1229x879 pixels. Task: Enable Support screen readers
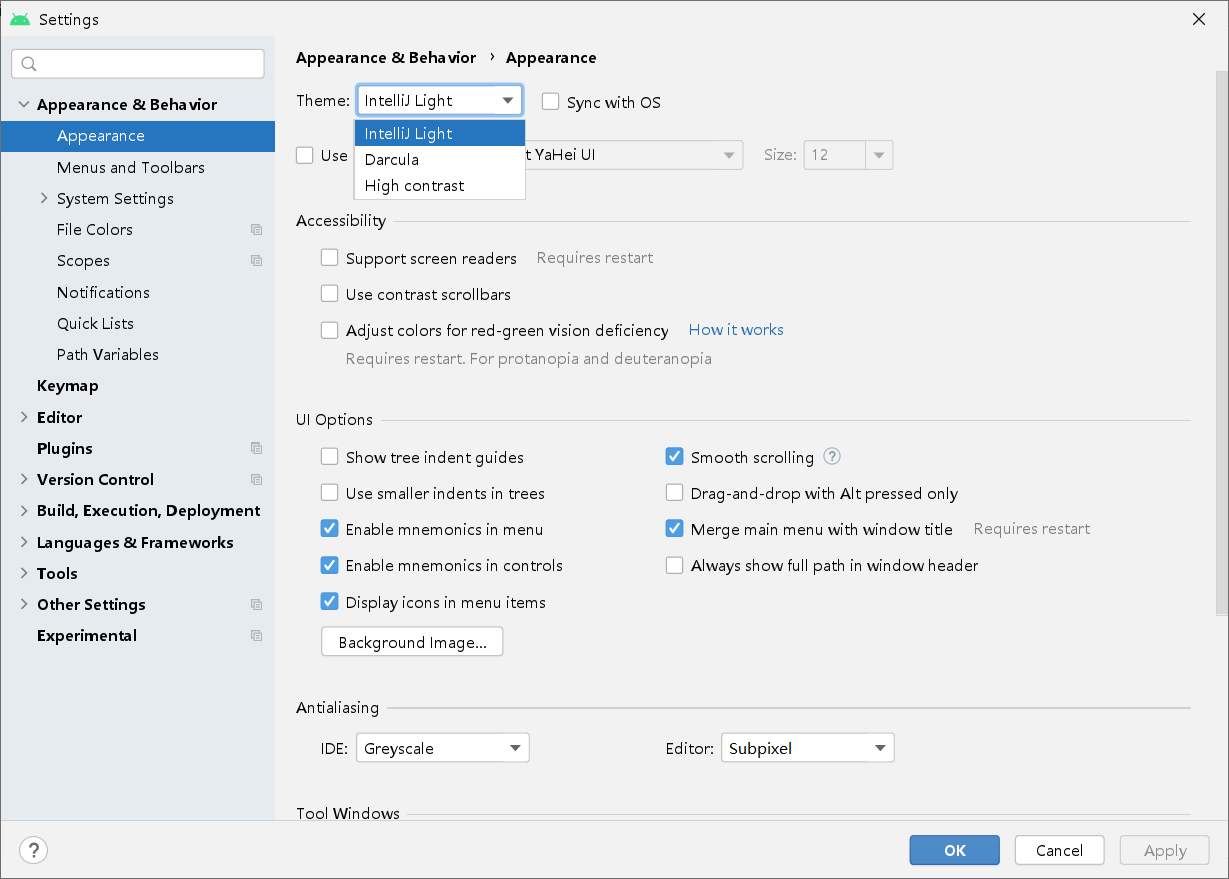pyautogui.click(x=330, y=258)
